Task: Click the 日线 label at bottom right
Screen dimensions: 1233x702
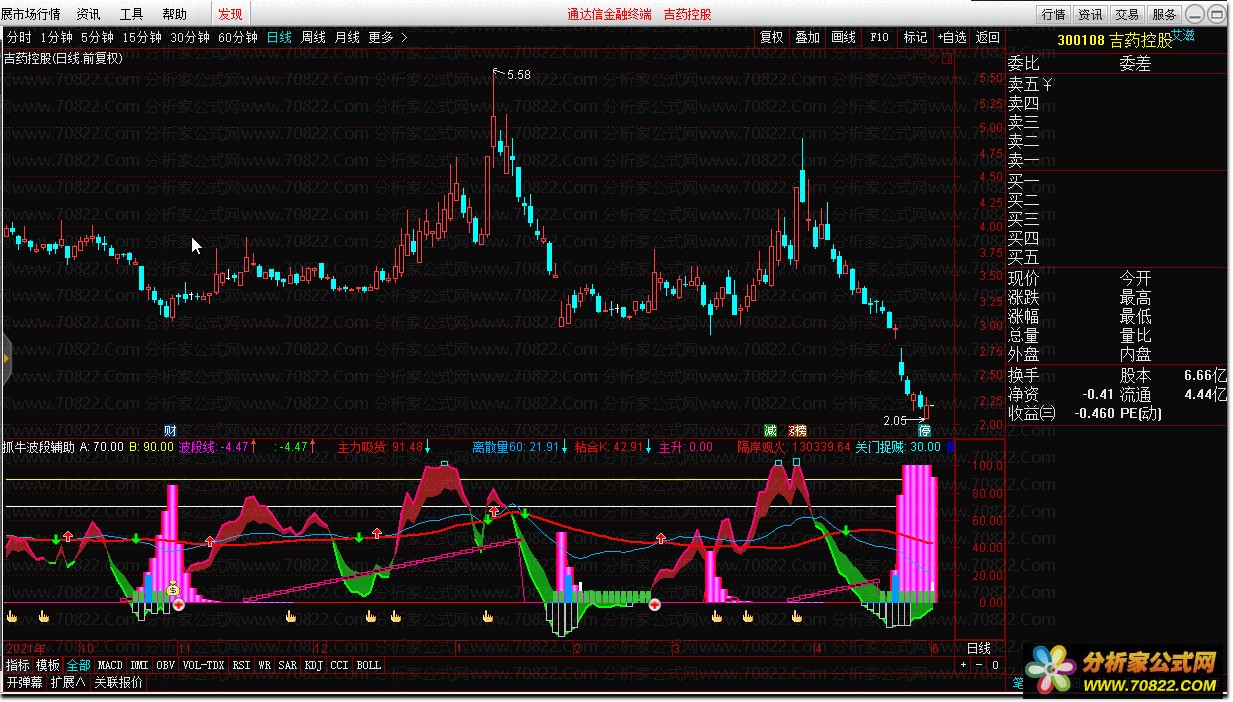Action: [x=980, y=648]
